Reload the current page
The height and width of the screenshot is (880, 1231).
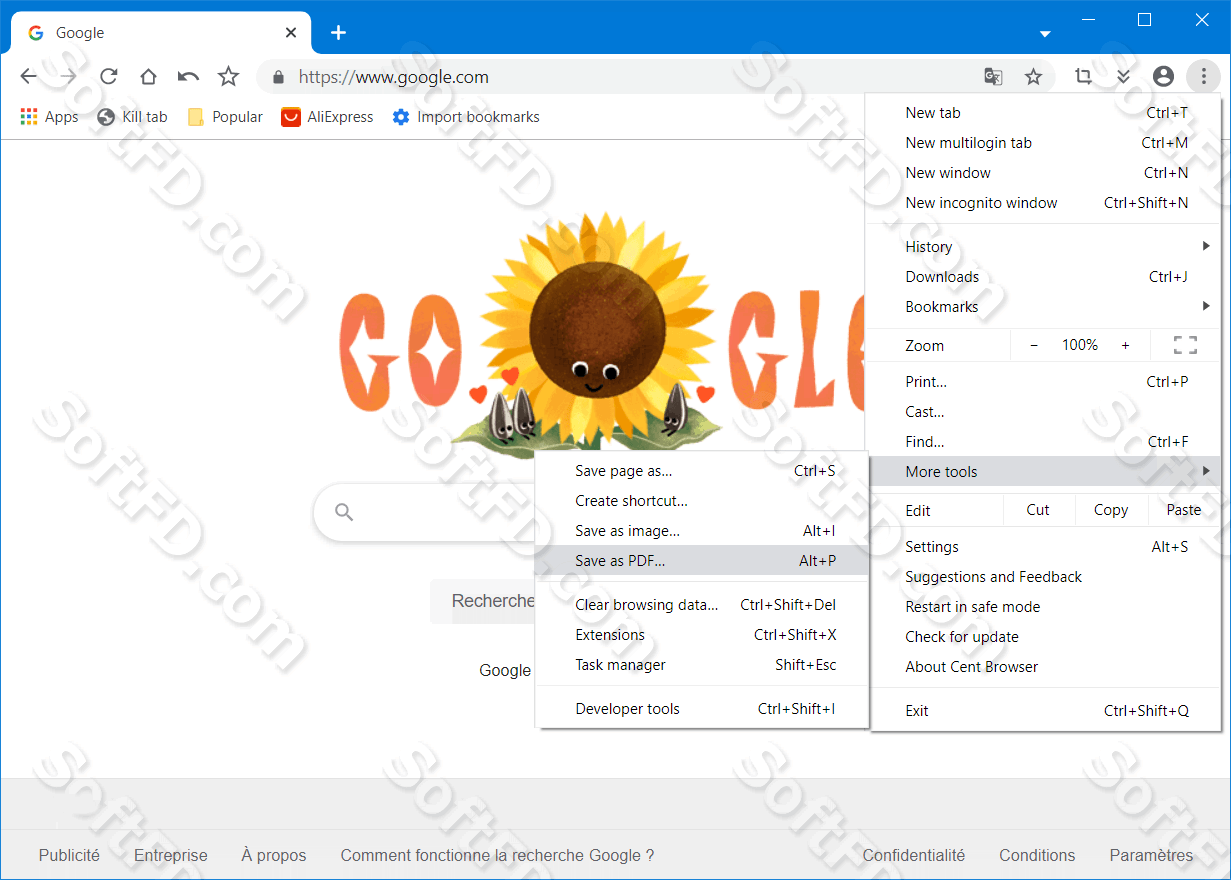(108, 76)
